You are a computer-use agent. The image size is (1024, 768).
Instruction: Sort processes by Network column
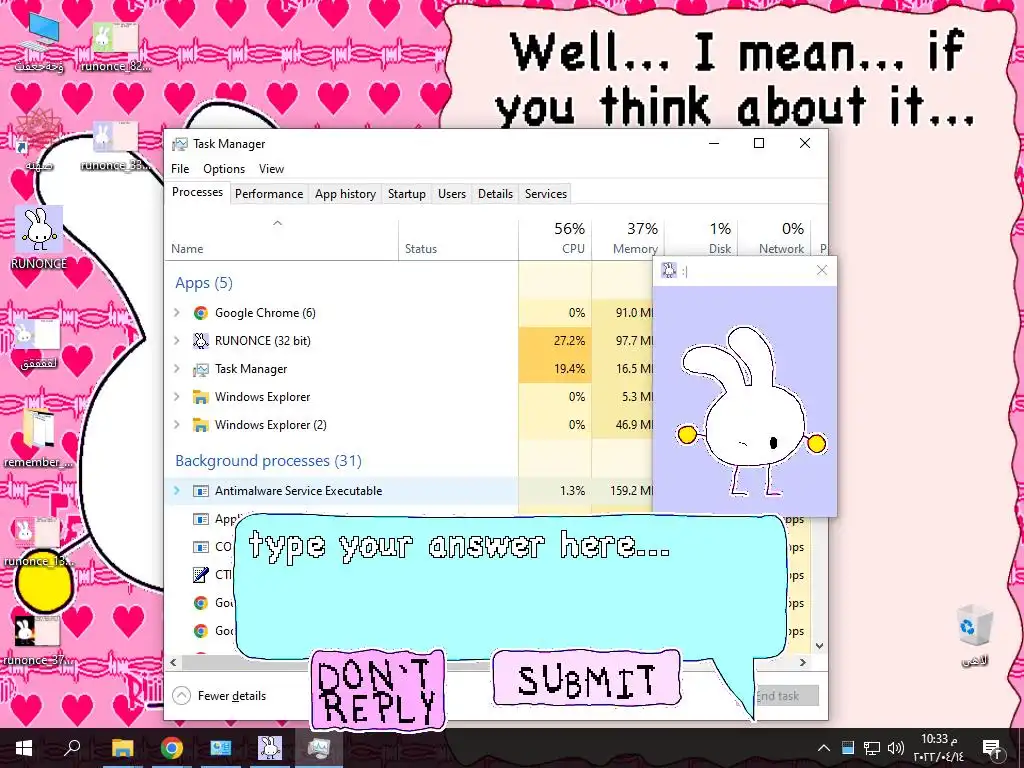pos(774,238)
